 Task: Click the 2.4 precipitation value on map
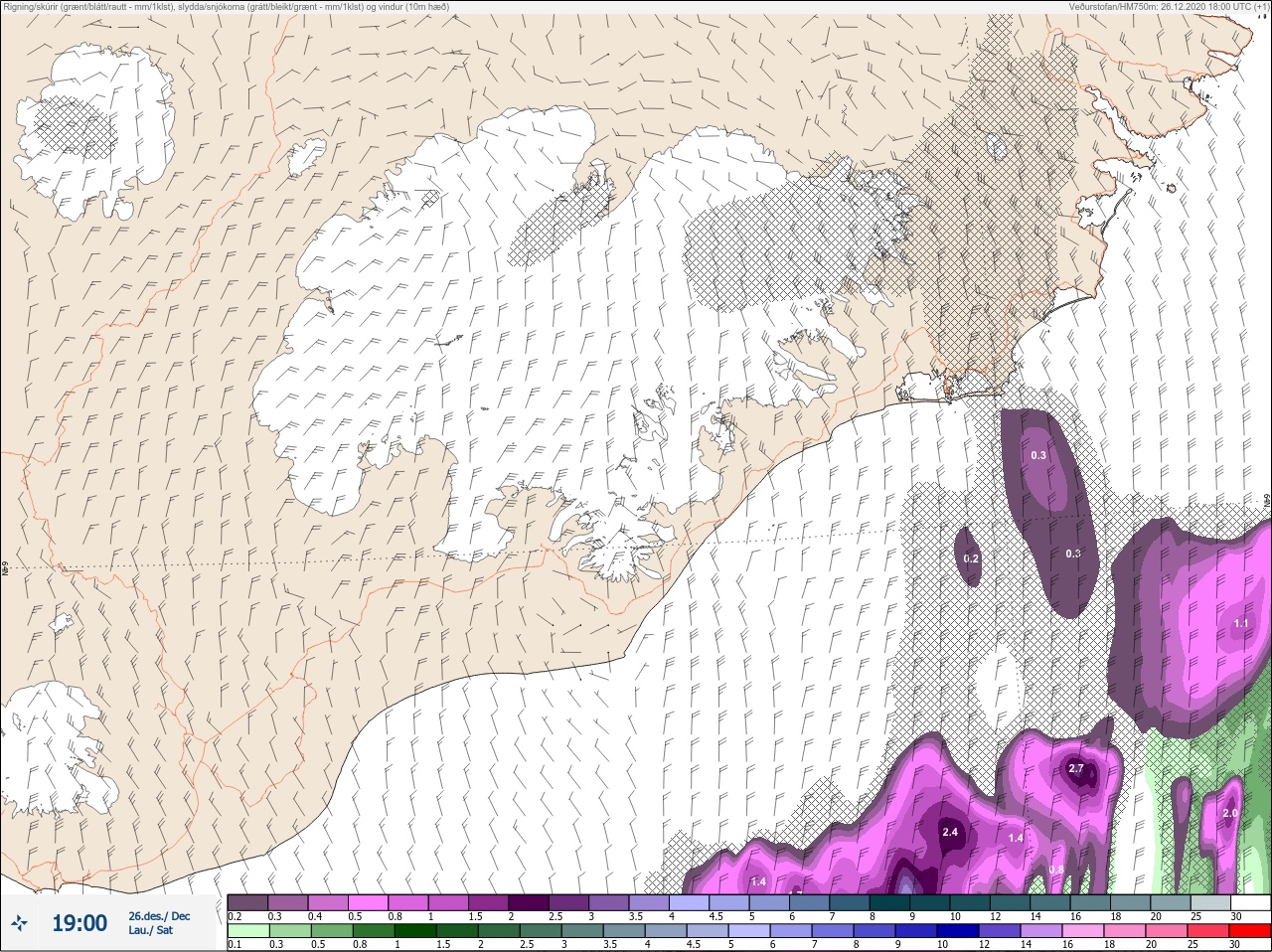coord(950,832)
